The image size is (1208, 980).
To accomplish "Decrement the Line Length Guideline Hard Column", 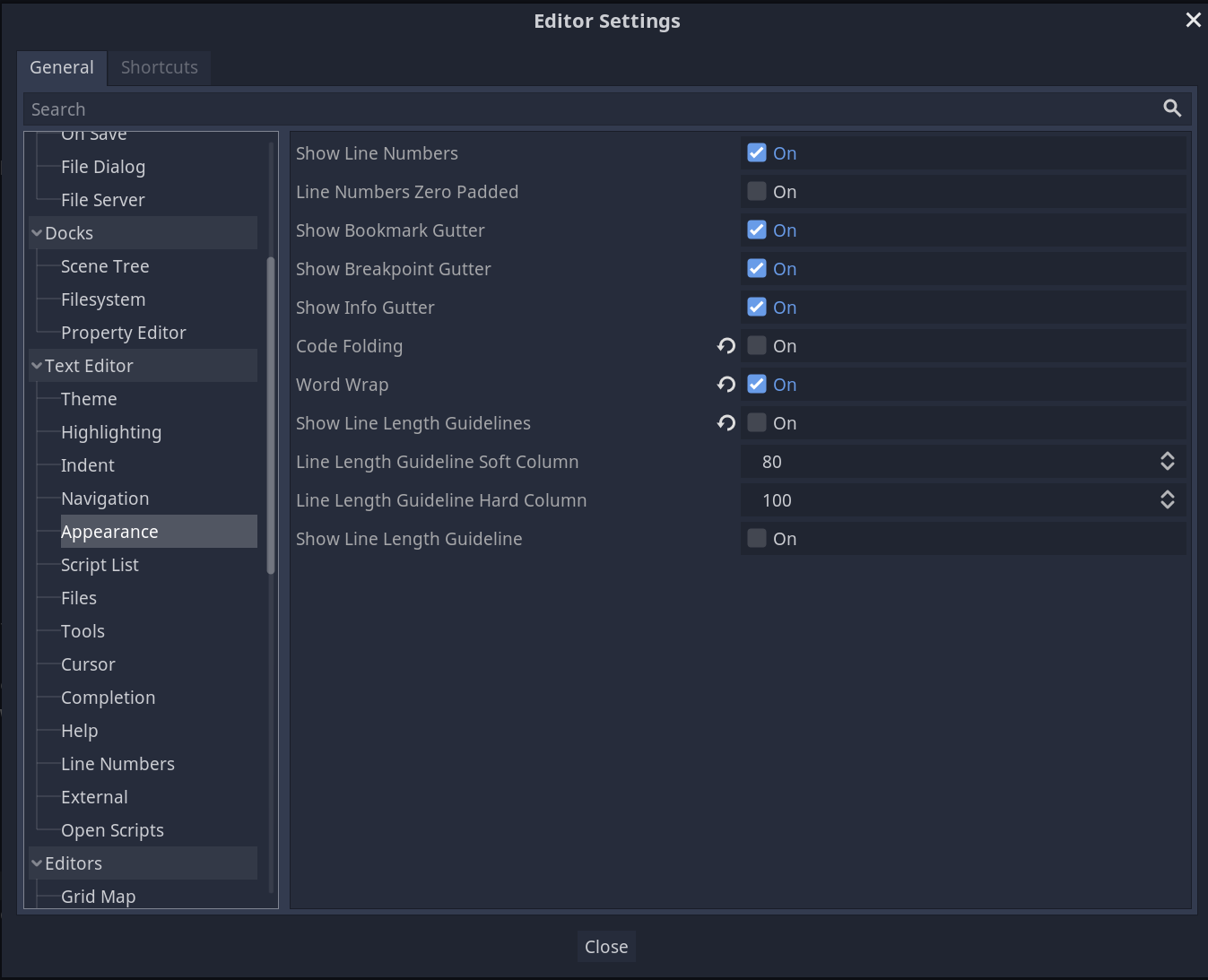I will click(1167, 506).
